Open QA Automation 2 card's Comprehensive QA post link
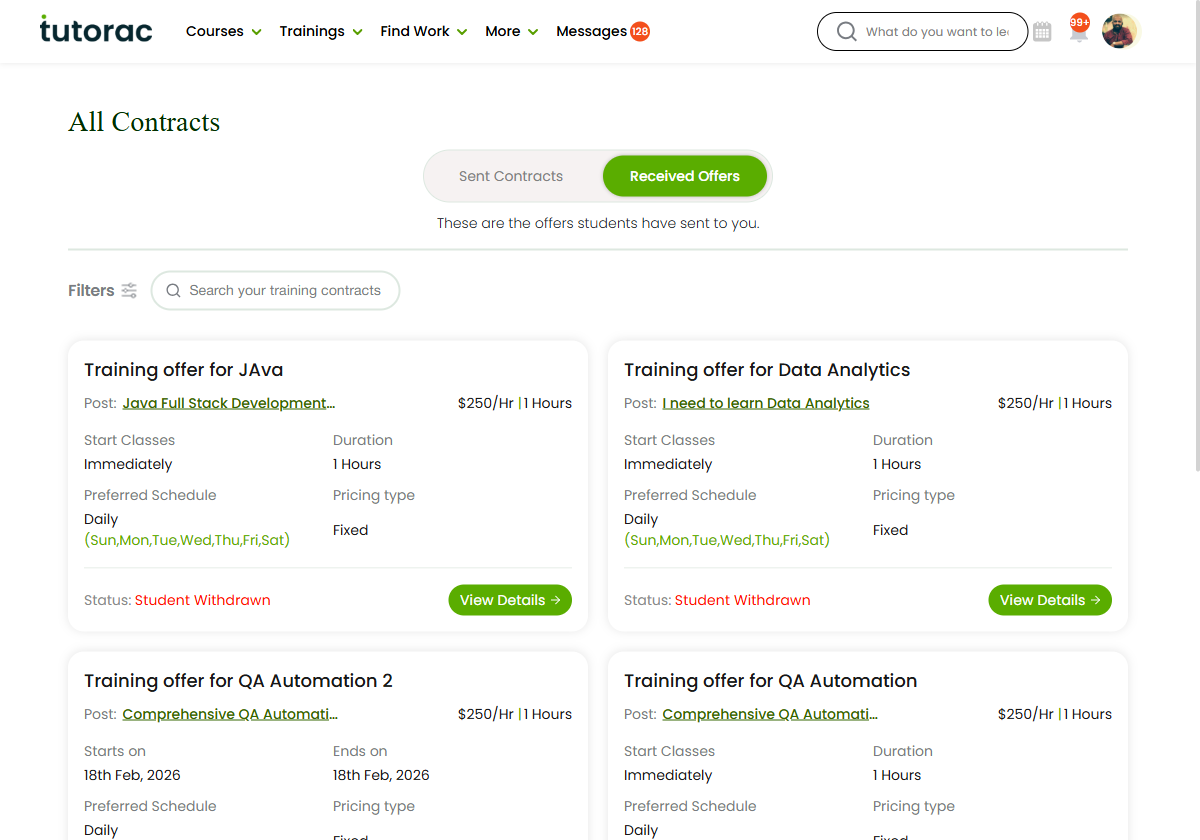The width and height of the screenshot is (1200, 840). 230,714
